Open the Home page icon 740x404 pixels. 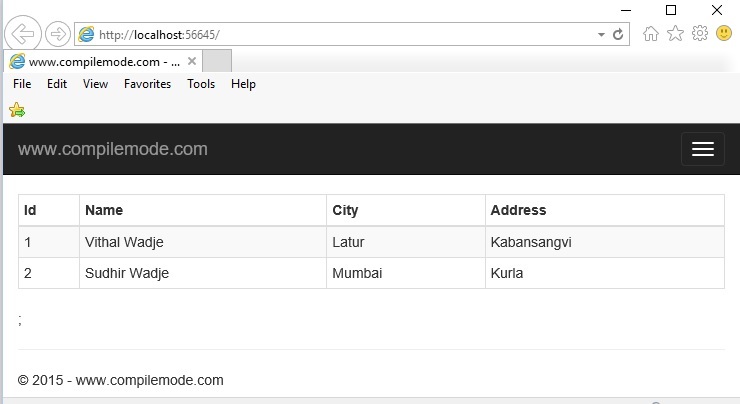pyautogui.click(x=651, y=33)
